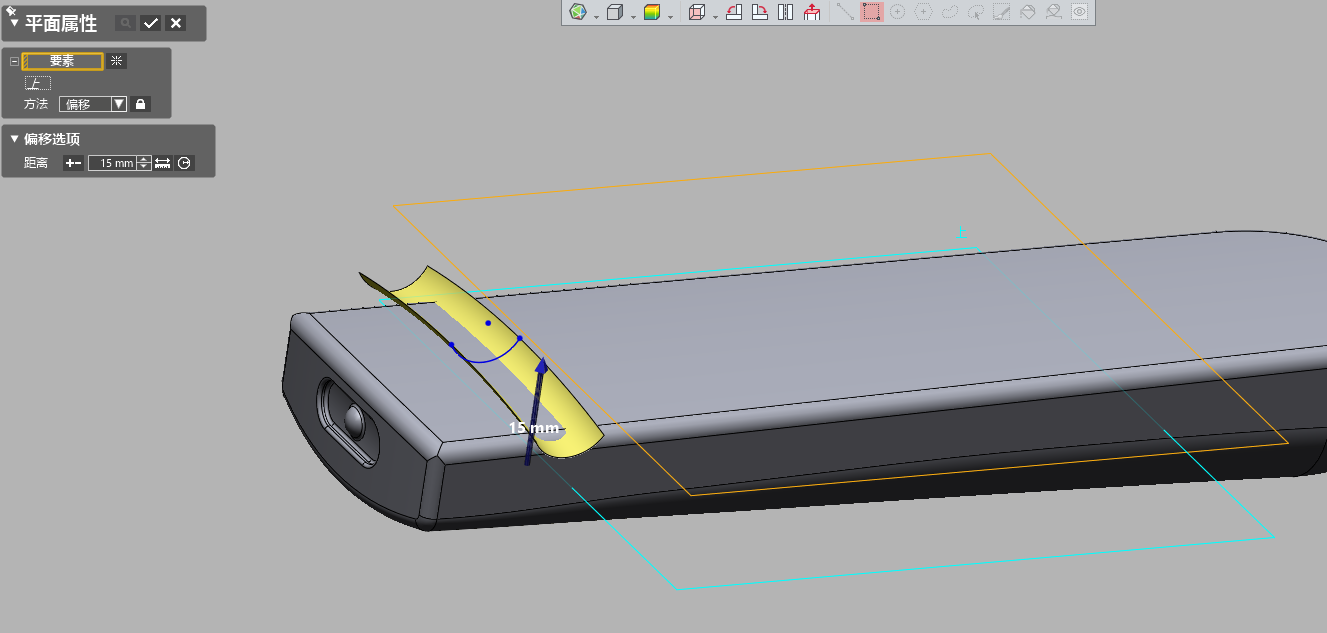Image resolution: width=1327 pixels, height=633 pixels.
Task: Click the 15 mm distance input field
Action: [111, 163]
